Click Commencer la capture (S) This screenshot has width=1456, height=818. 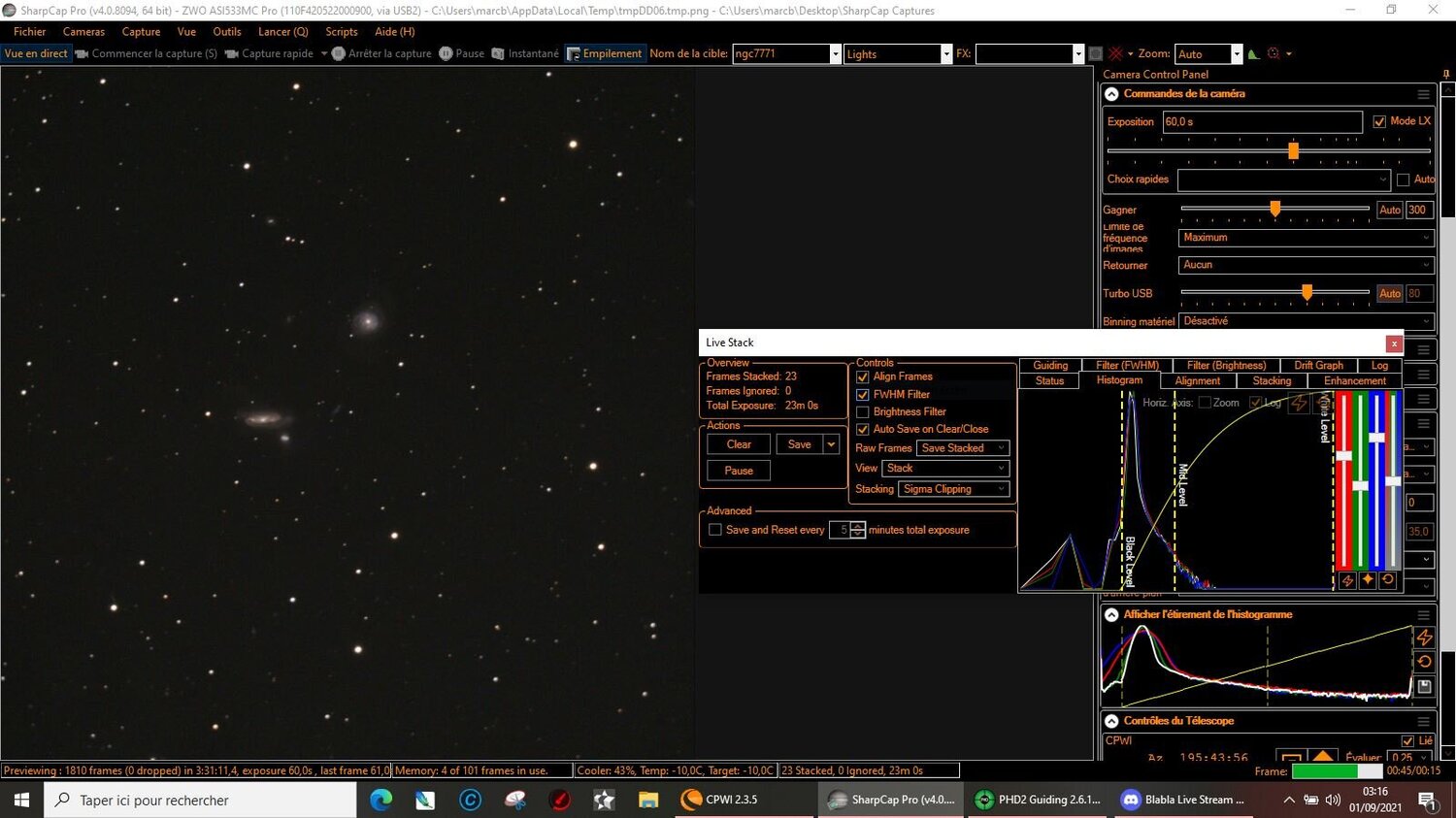click(x=147, y=53)
